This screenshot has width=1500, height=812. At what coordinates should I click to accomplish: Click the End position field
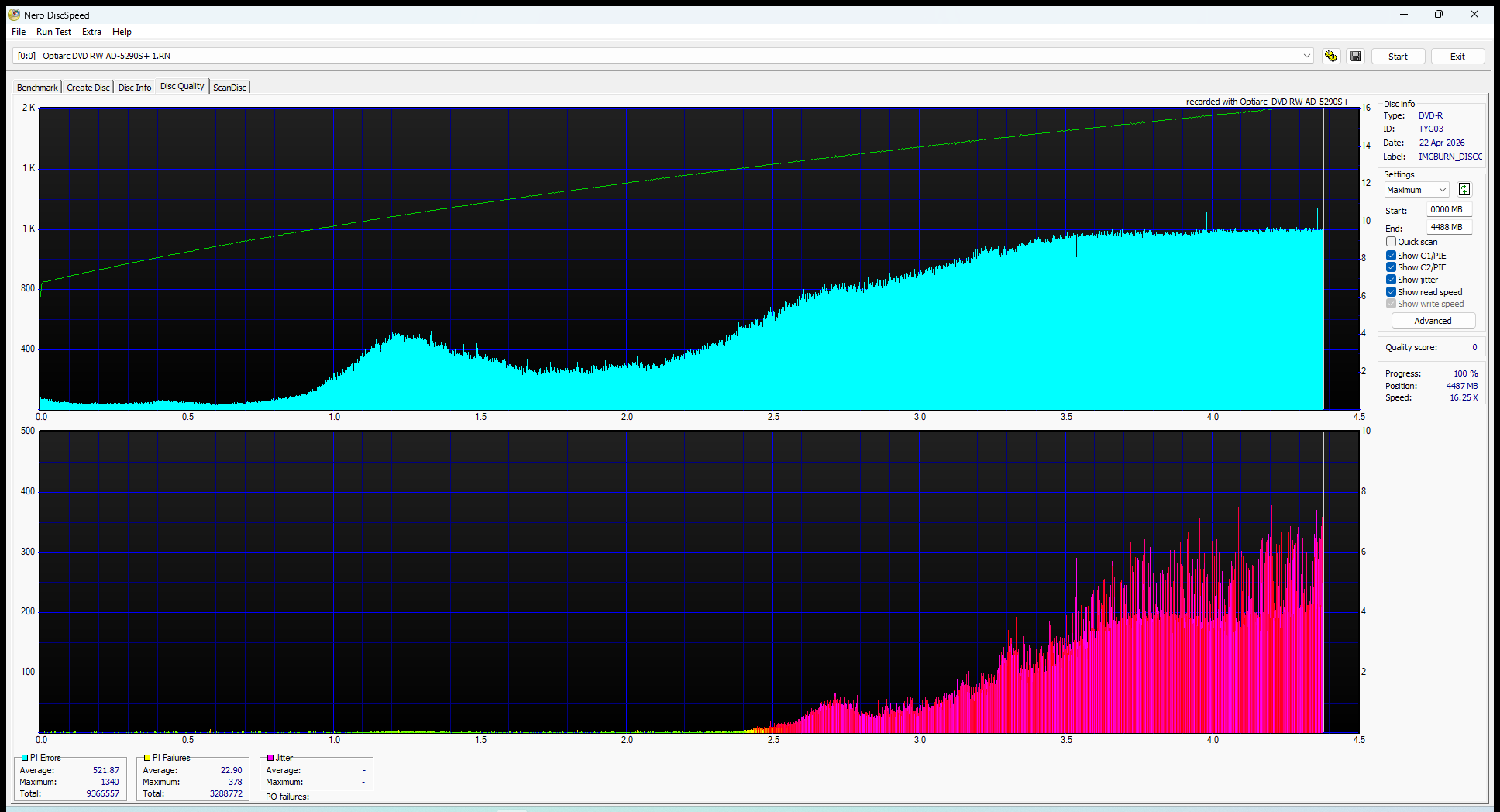click(1448, 228)
